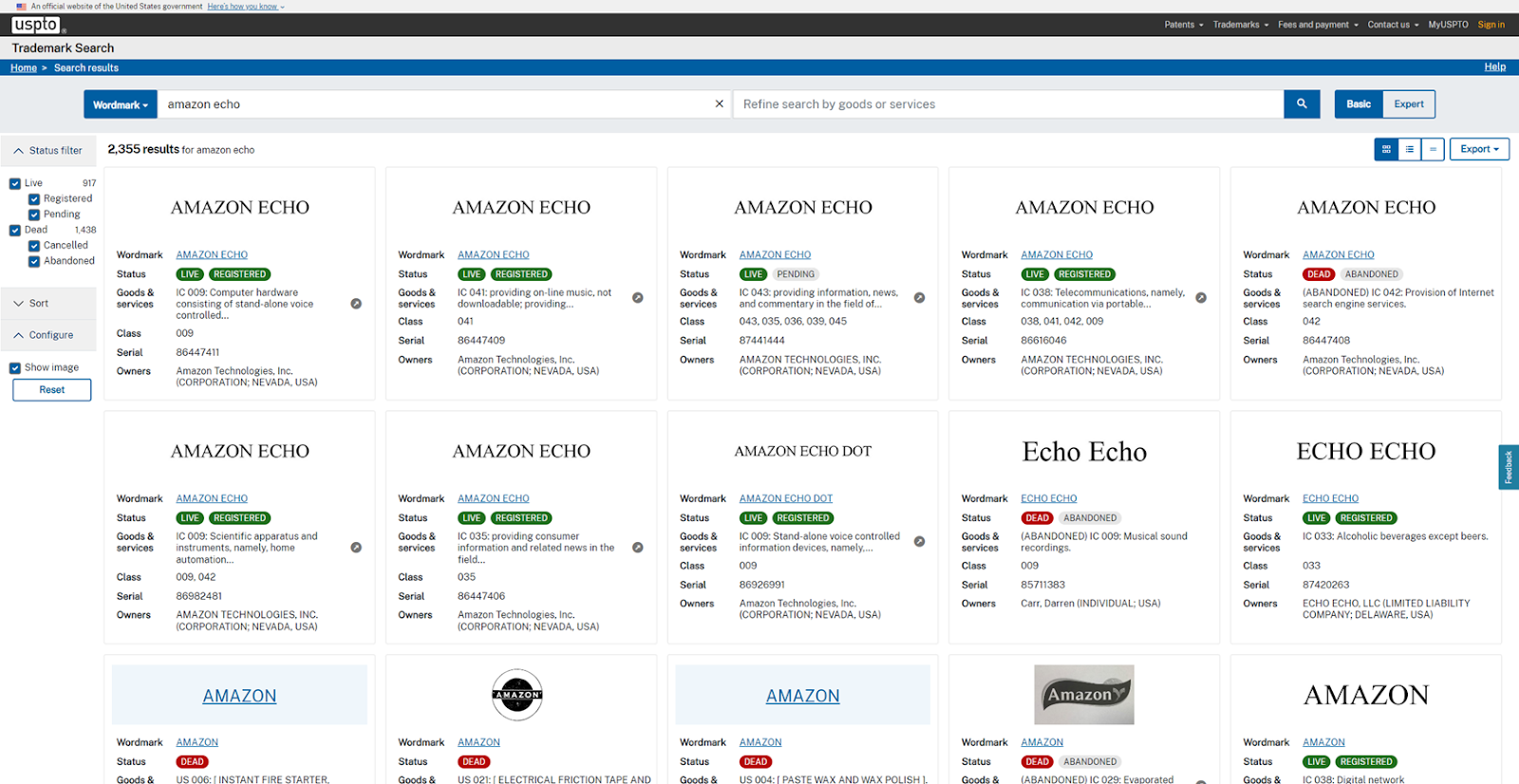Open AMAZON ECHO link serial 86447408
The height and width of the screenshot is (784, 1519).
coord(1338,254)
